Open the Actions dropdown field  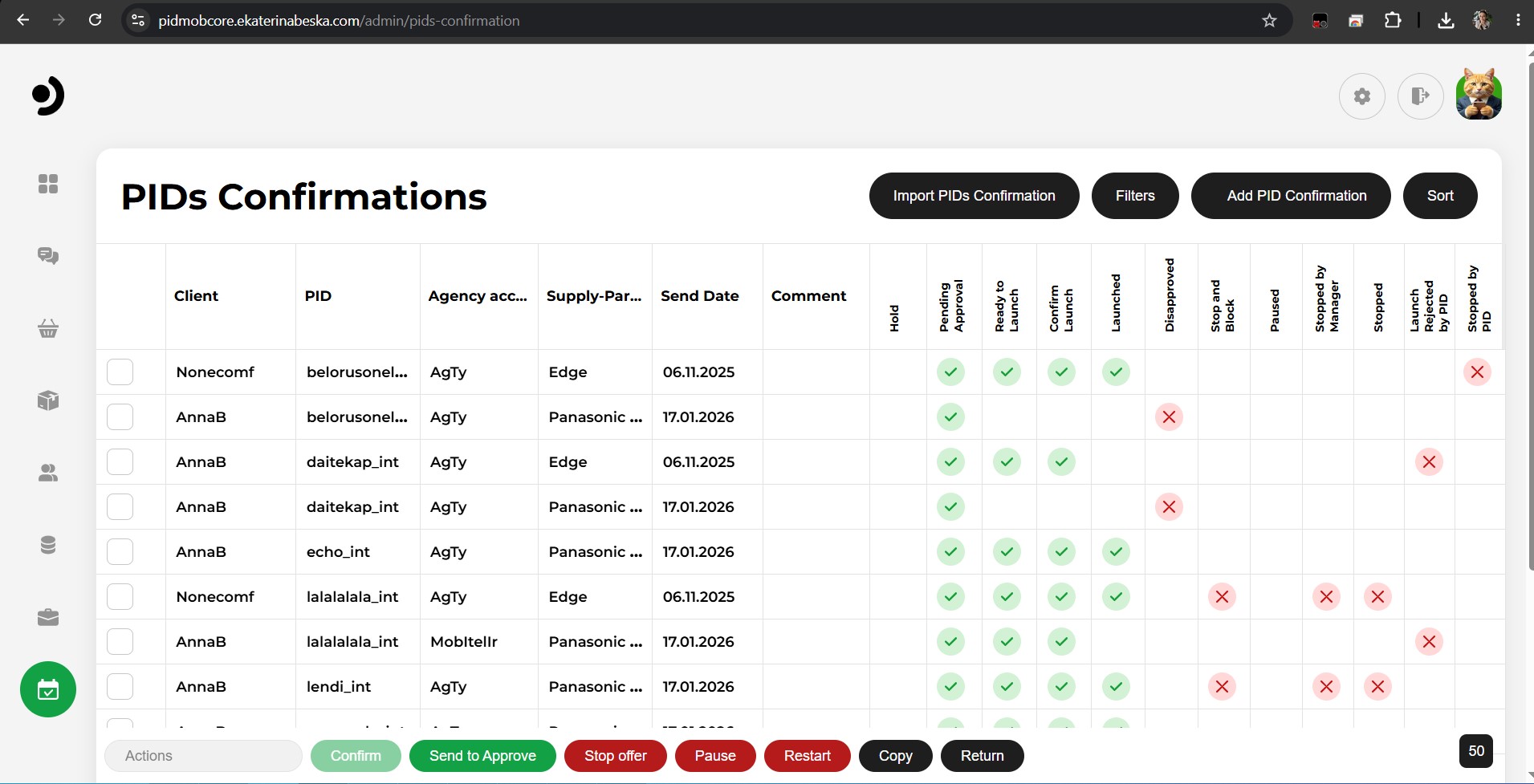pos(203,756)
